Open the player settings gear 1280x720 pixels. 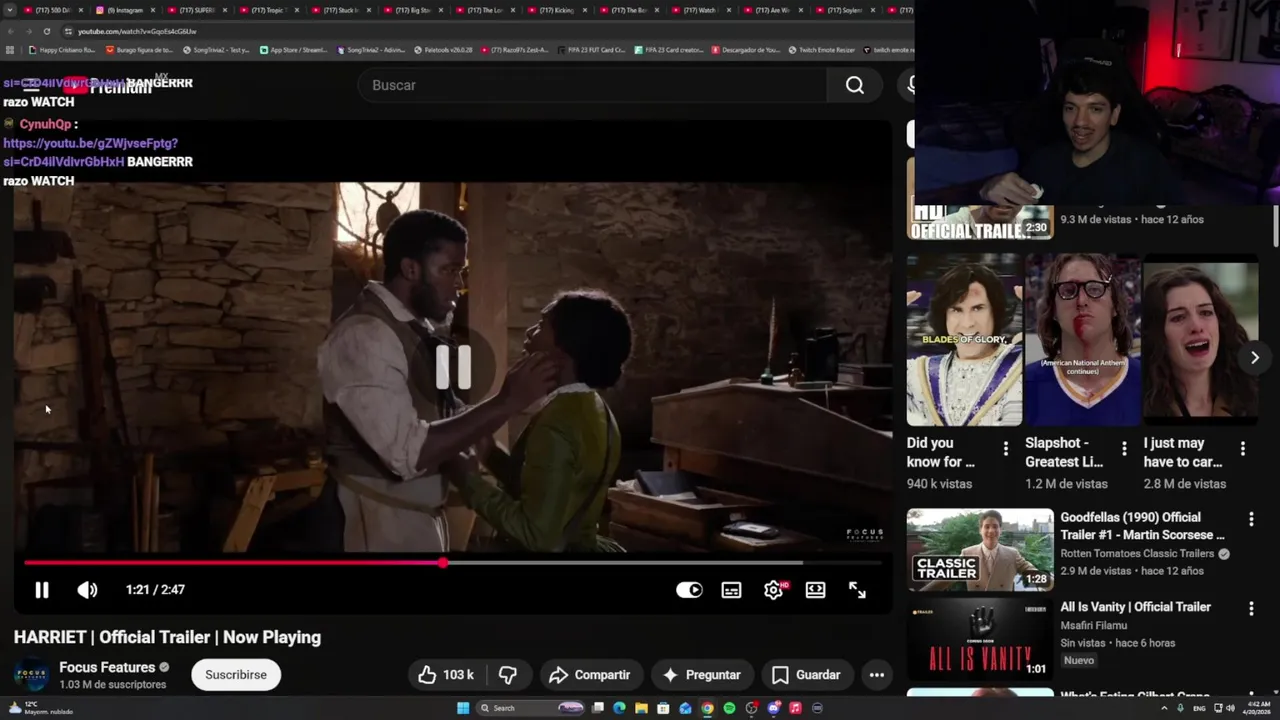coord(773,590)
